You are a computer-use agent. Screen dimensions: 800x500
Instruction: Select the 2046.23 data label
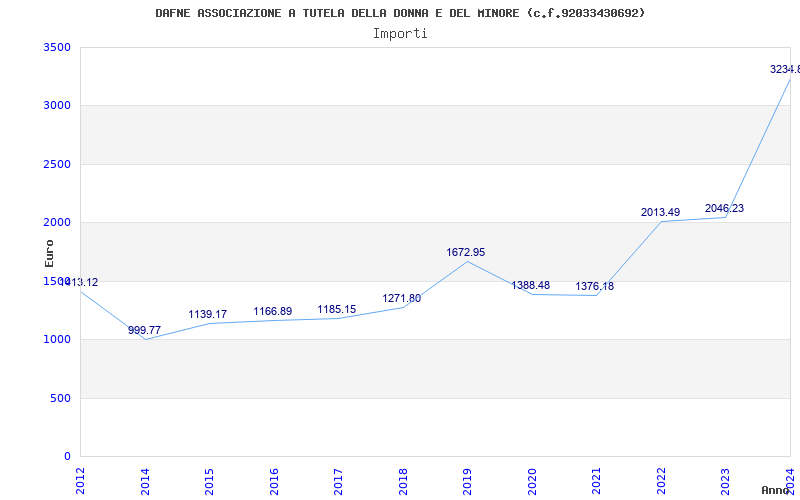724,208
